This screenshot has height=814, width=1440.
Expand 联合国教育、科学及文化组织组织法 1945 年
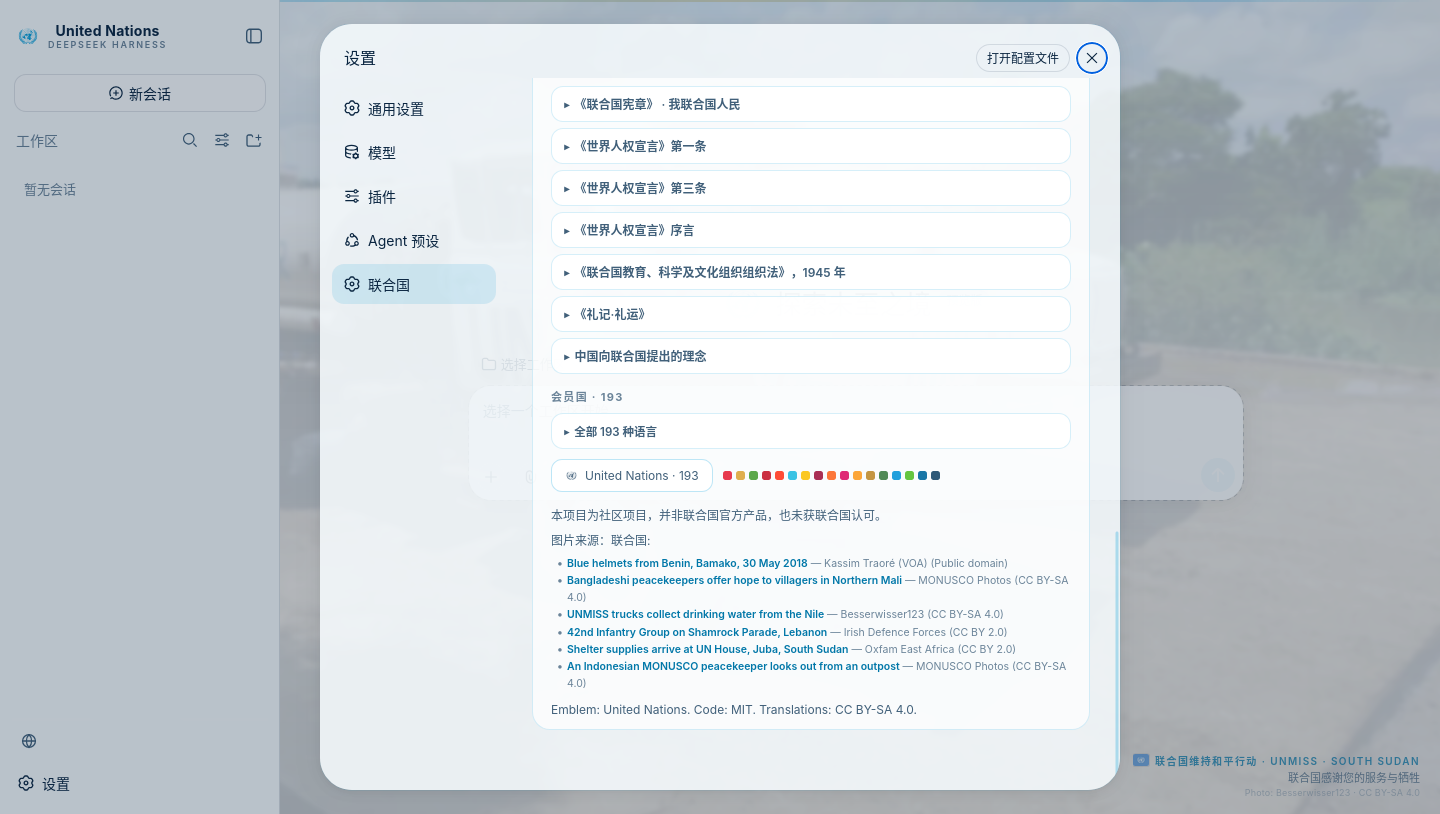(x=811, y=272)
